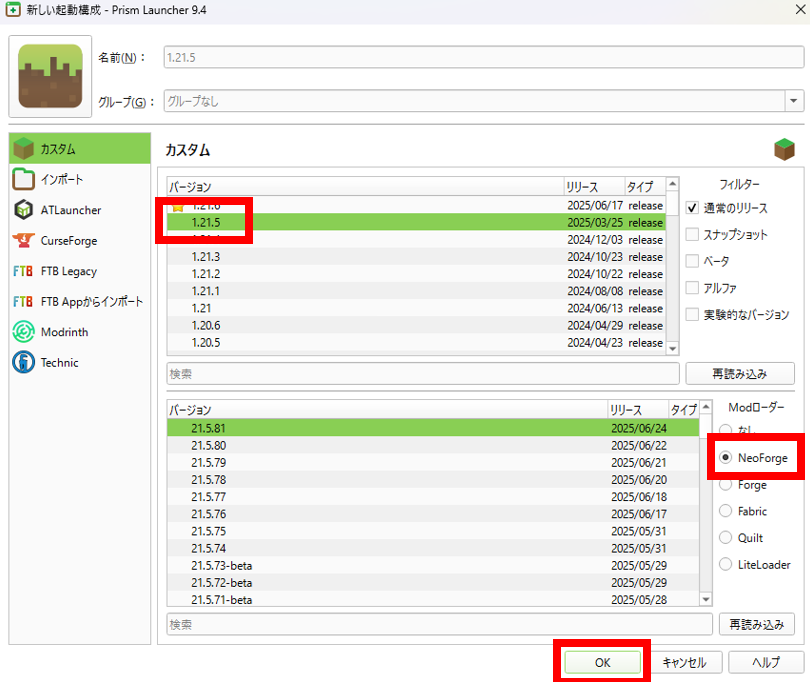Select NeoForge version 21.5.79 row
Screen dimensions: 810x682
[x=433, y=462]
